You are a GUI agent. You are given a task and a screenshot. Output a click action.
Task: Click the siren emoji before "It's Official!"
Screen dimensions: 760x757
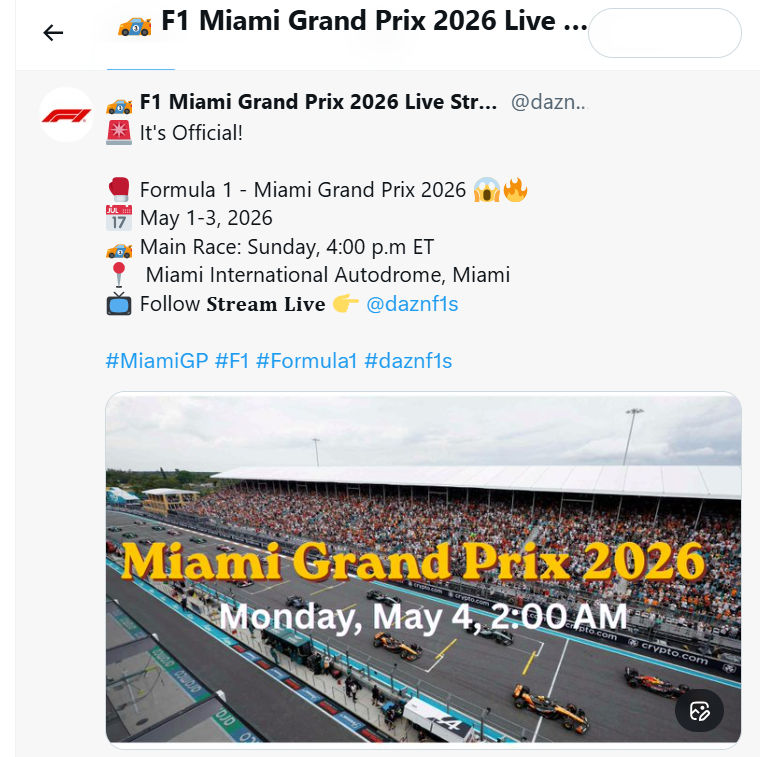coord(119,132)
